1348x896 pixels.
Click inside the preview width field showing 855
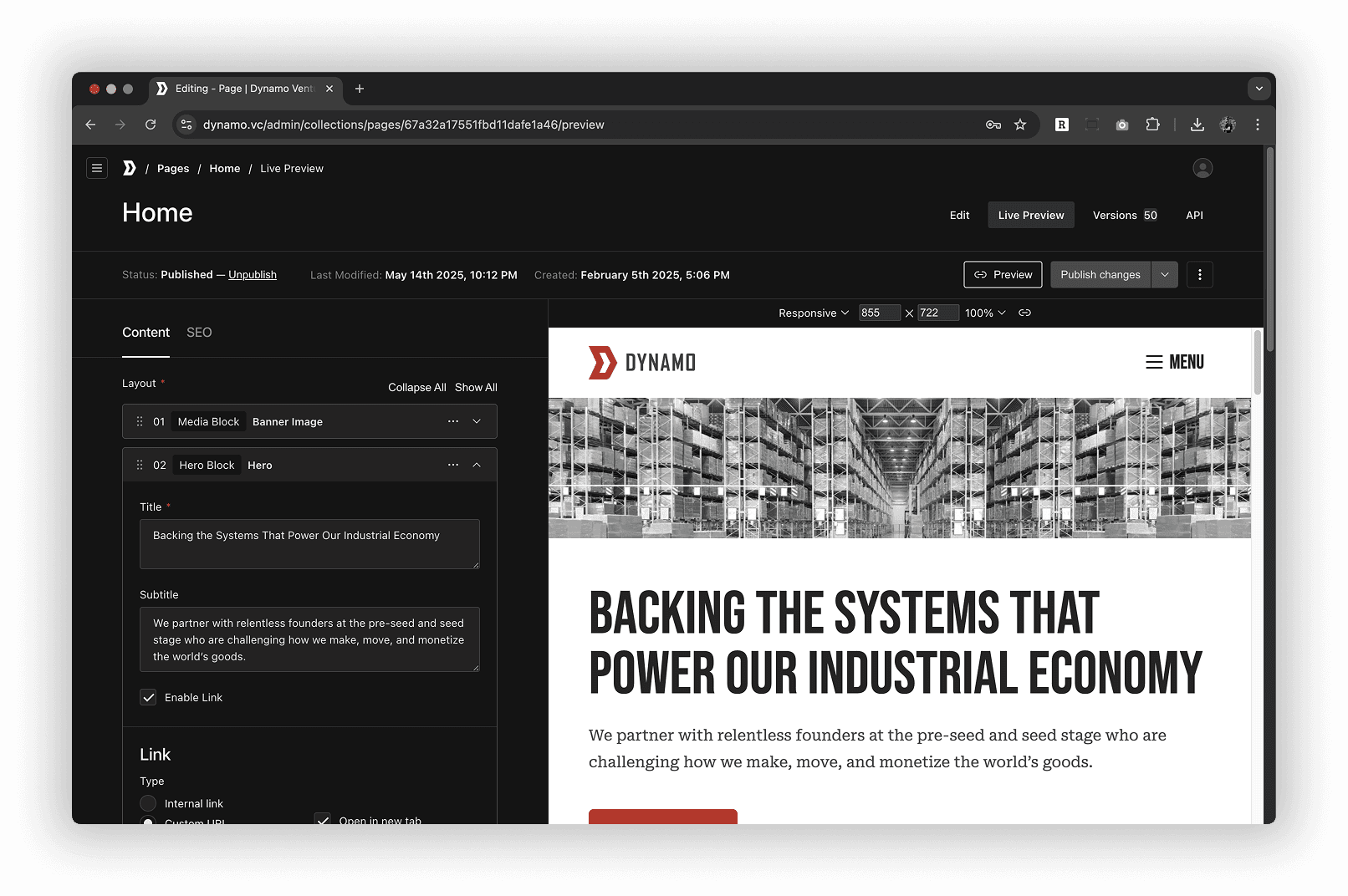pos(879,313)
